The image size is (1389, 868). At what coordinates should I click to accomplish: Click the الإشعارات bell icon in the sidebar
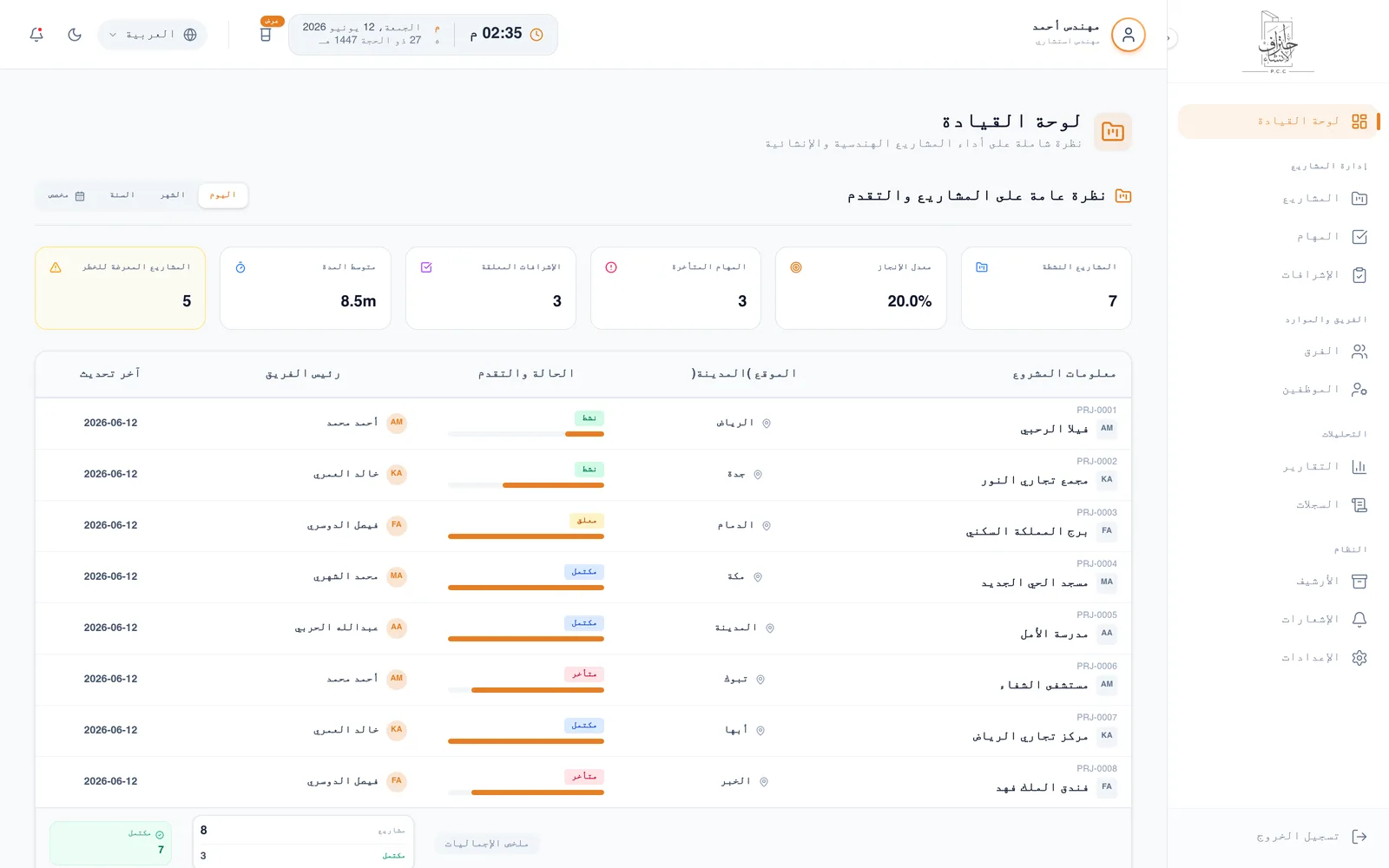tap(1359, 620)
